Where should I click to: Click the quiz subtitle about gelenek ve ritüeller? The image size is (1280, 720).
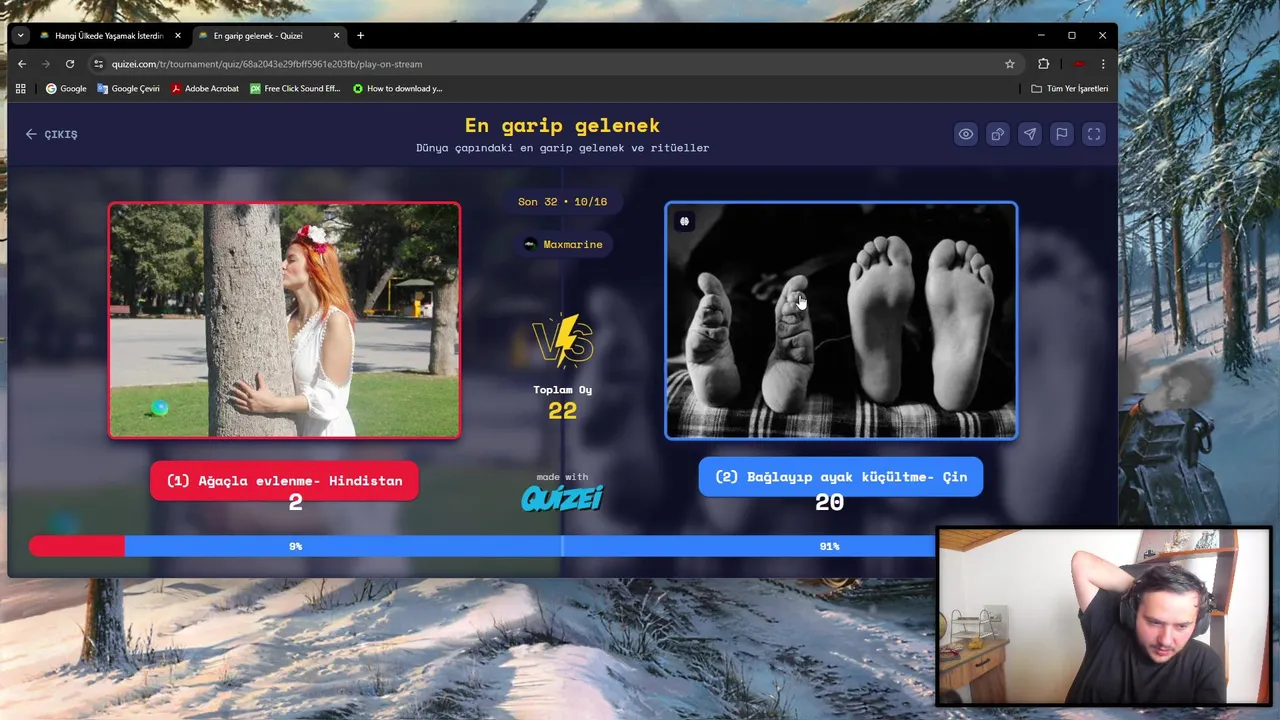click(562, 148)
